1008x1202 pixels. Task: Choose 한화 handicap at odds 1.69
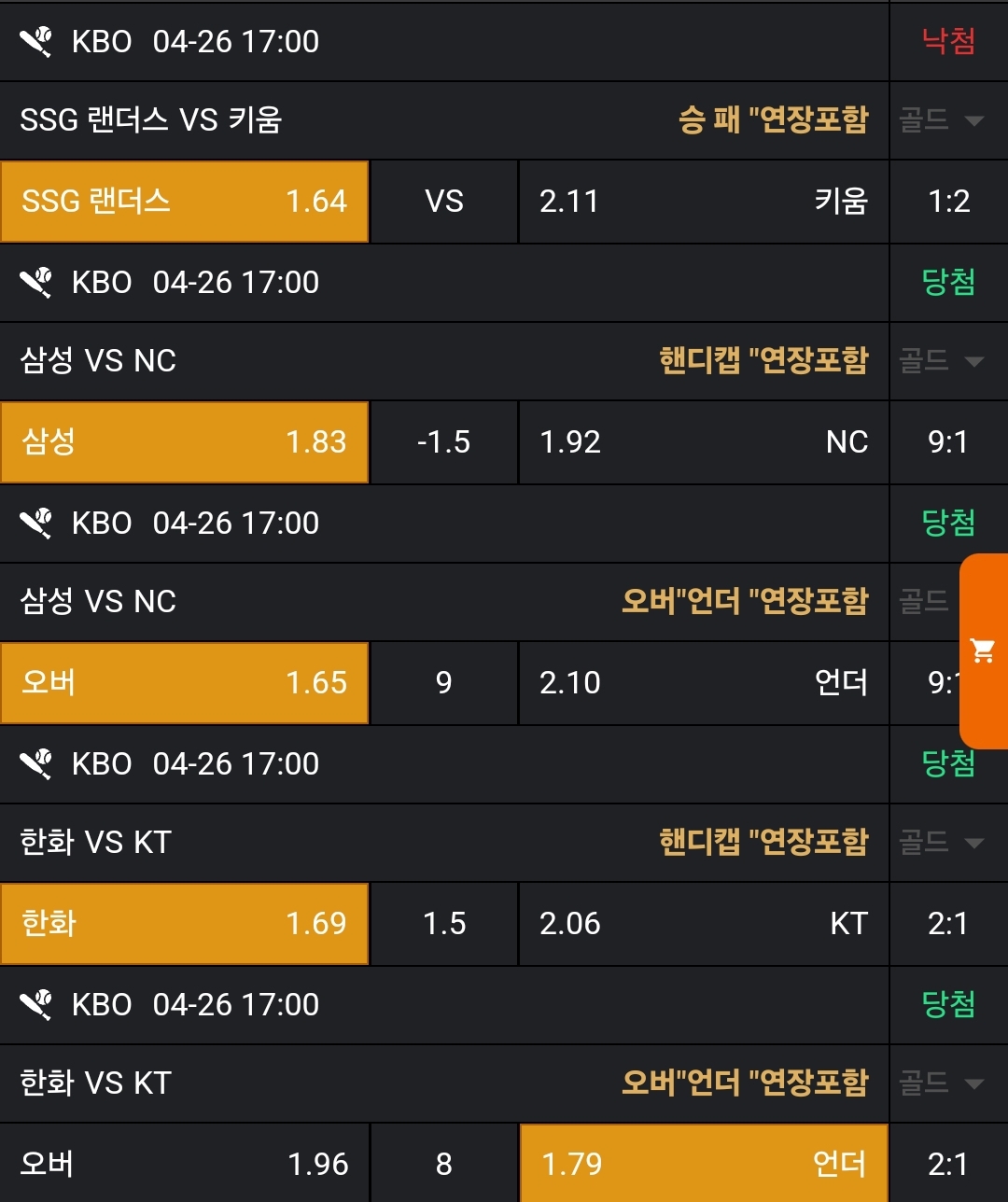[x=185, y=924]
